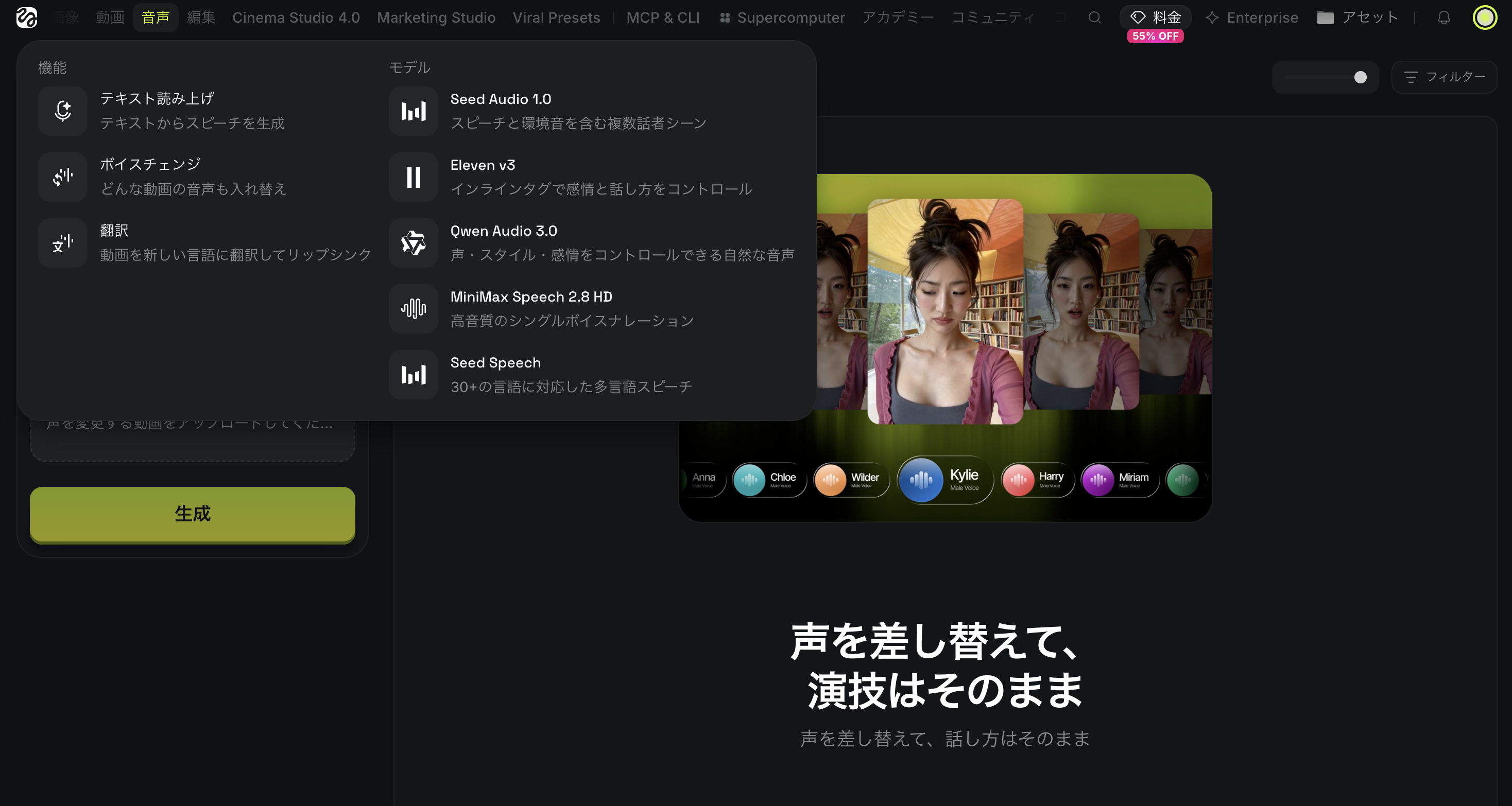The image size is (1512, 806).
Task: Open the 動画 tab in top navigation
Action: click(110, 17)
